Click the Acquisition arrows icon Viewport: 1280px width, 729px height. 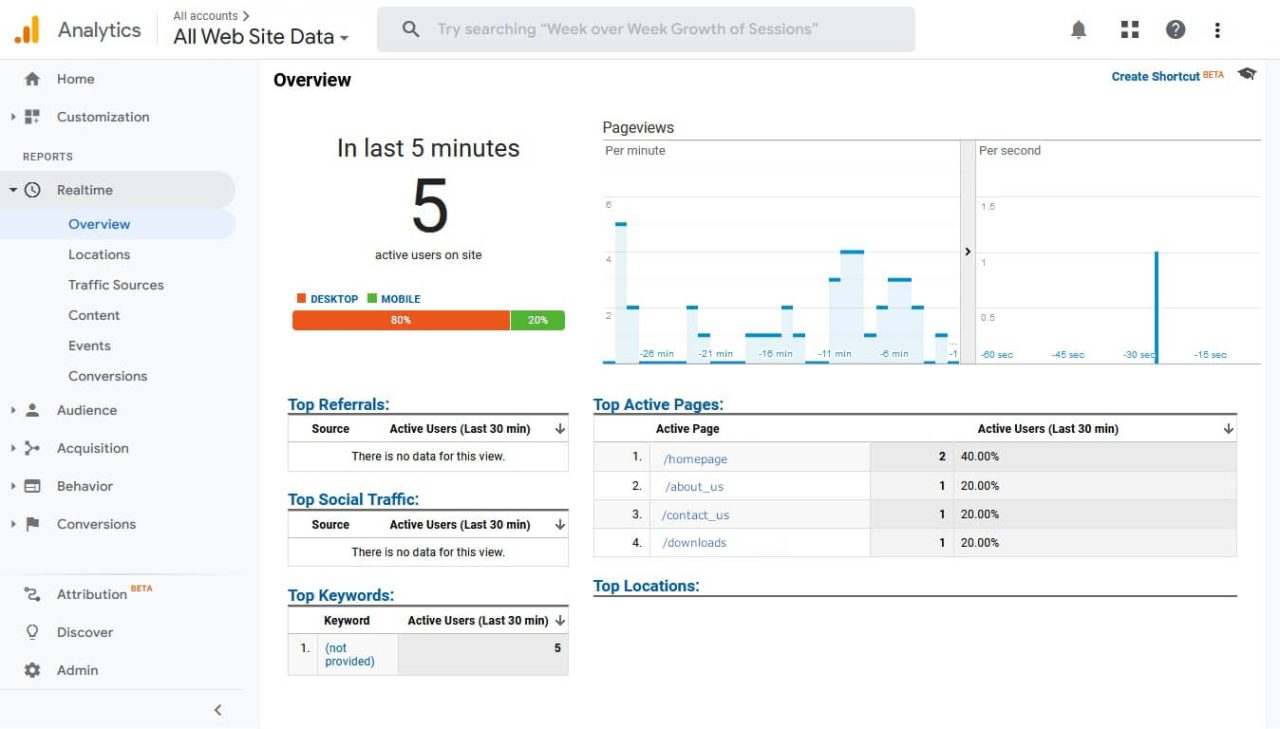pos(32,448)
